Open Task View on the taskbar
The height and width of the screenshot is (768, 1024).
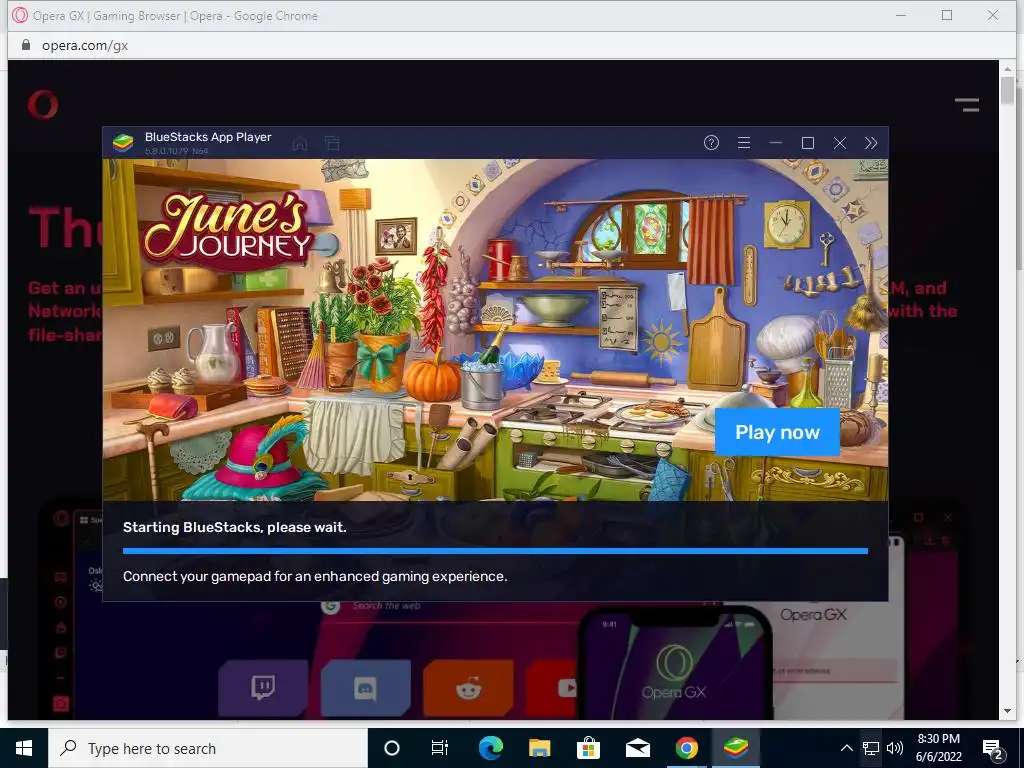(x=440, y=748)
